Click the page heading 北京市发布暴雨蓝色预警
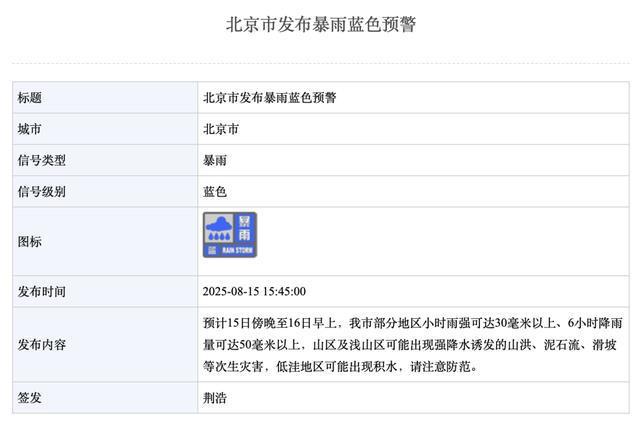The height and width of the screenshot is (428, 640). coord(320,24)
